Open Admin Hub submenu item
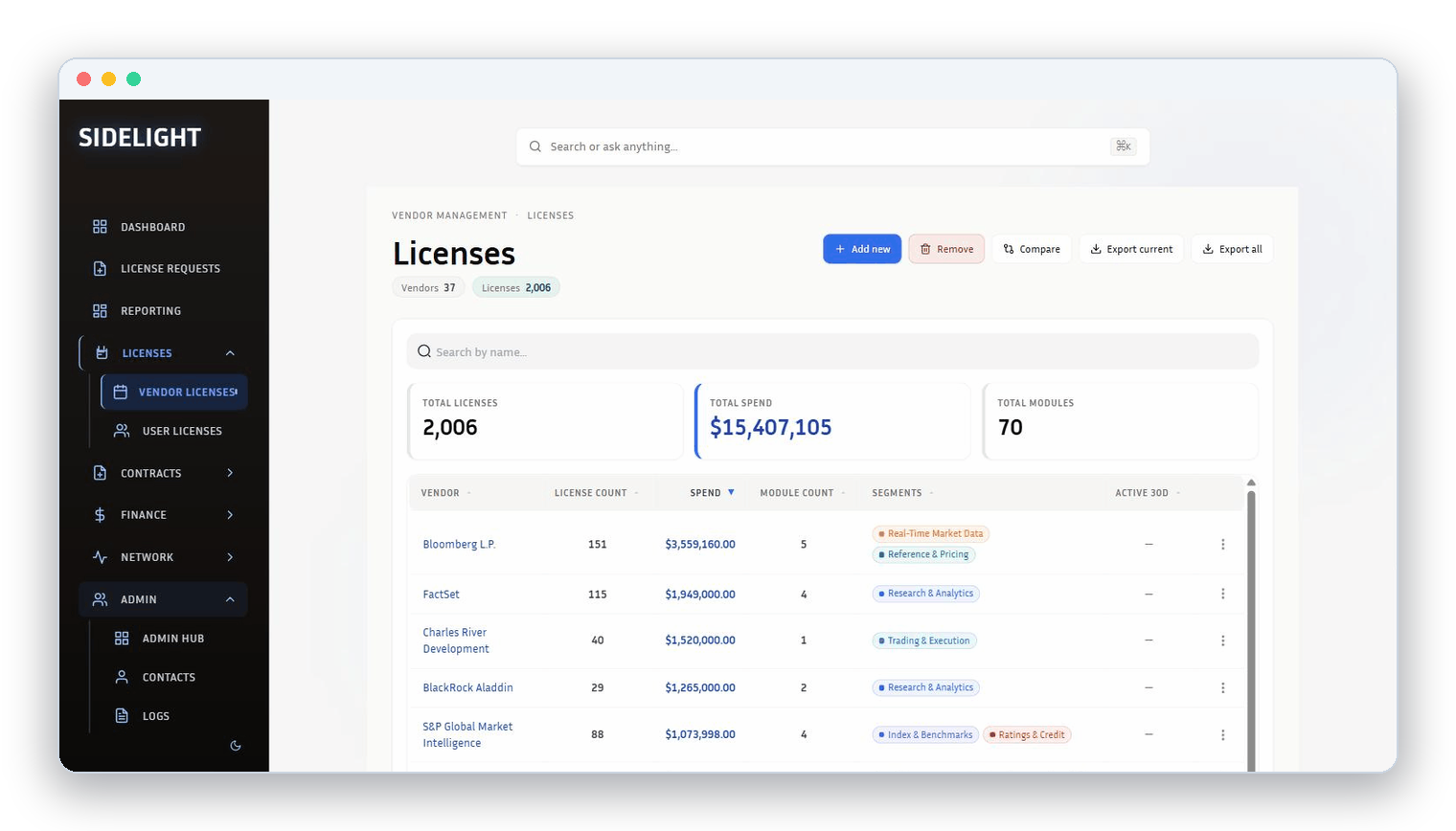The image size is (1456, 831). pyautogui.click(x=173, y=639)
